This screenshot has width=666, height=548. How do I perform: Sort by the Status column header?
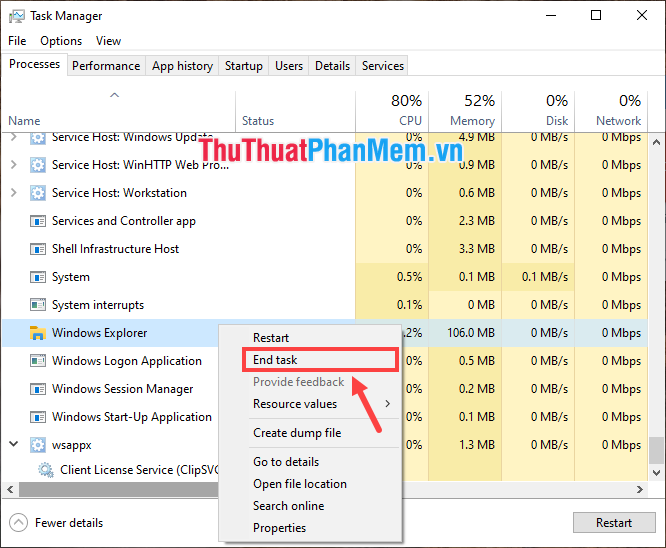pyautogui.click(x=295, y=111)
